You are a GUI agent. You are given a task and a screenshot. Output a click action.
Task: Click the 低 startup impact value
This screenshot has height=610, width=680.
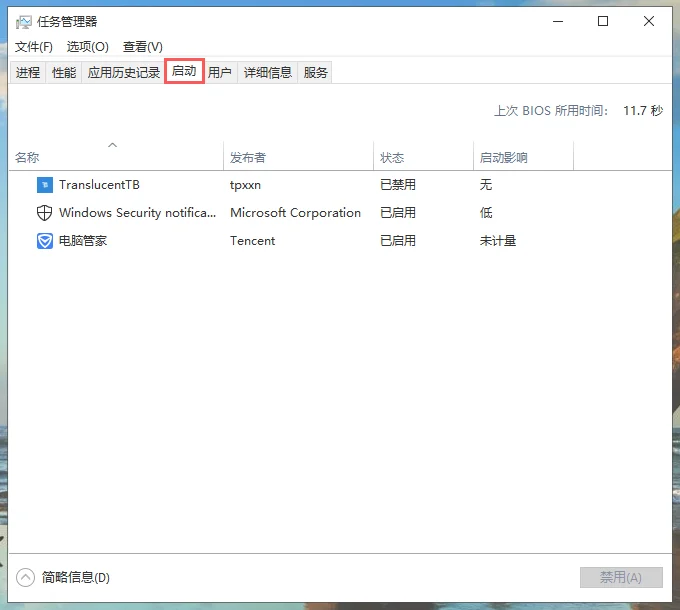[x=486, y=213]
